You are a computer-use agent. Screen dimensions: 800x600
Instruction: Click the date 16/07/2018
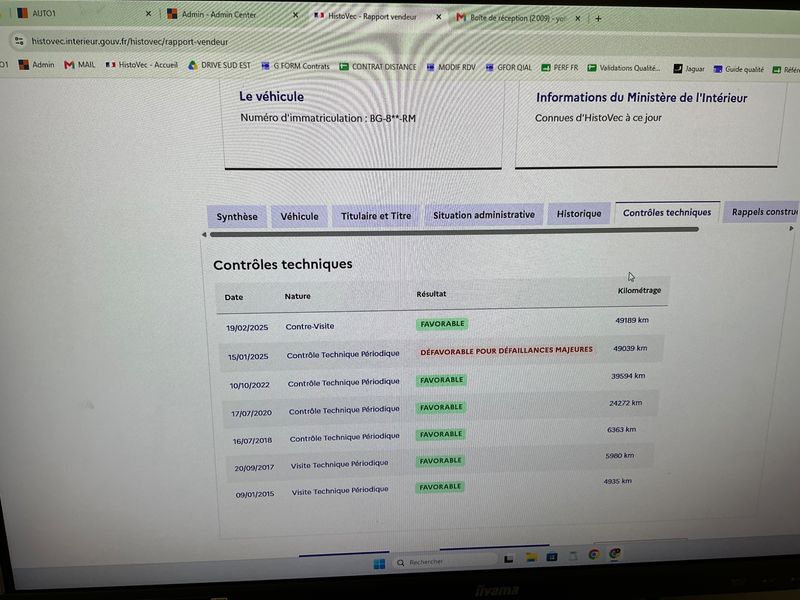click(253, 441)
